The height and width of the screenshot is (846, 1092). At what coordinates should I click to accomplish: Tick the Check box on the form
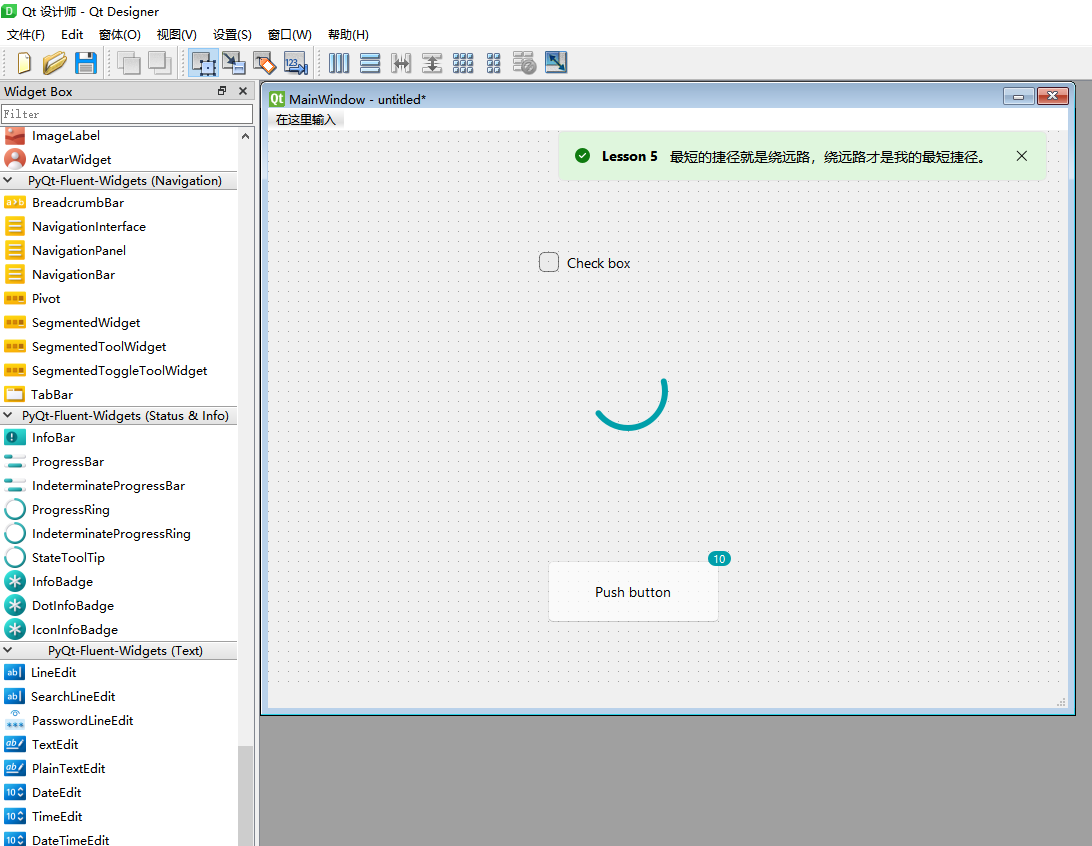coord(549,262)
